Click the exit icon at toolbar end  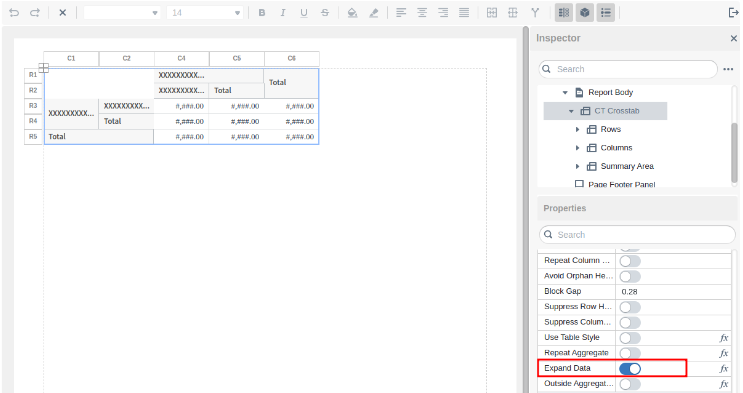(x=733, y=13)
